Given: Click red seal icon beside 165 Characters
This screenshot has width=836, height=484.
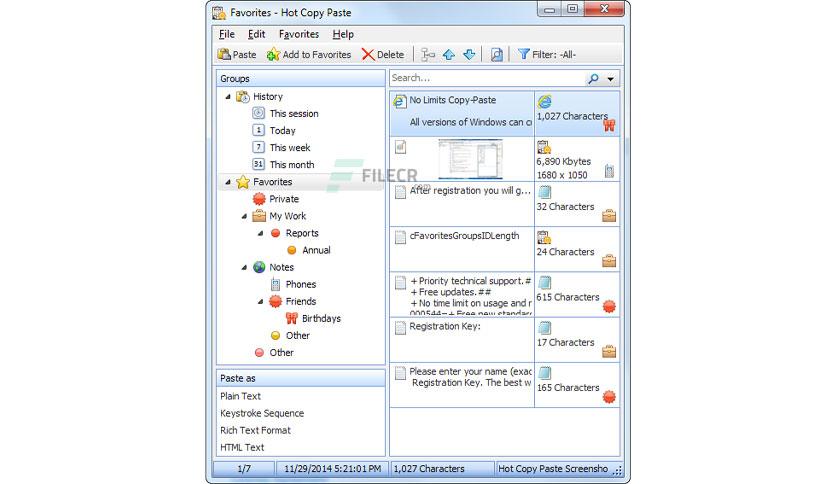Looking at the screenshot, I should click(609, 397).
